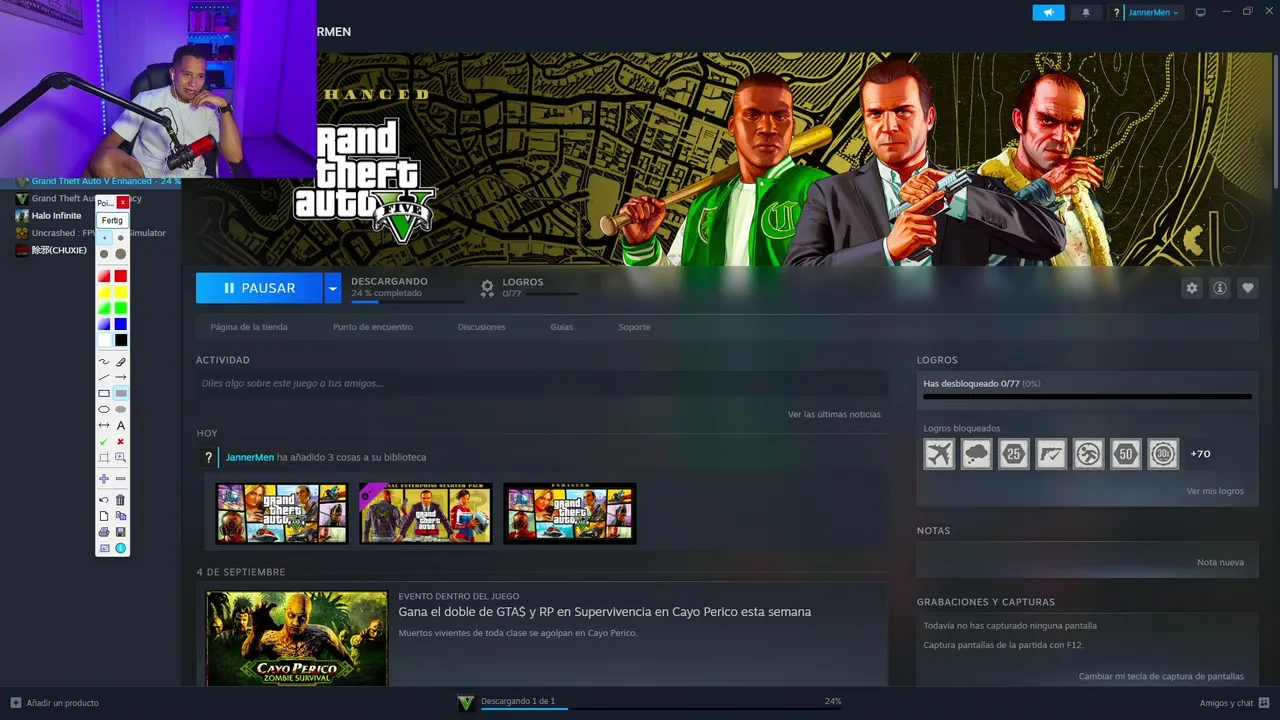This screenshot has width=1280, height=720.
Task: Open Guías tab
Action: coord(562,327)
